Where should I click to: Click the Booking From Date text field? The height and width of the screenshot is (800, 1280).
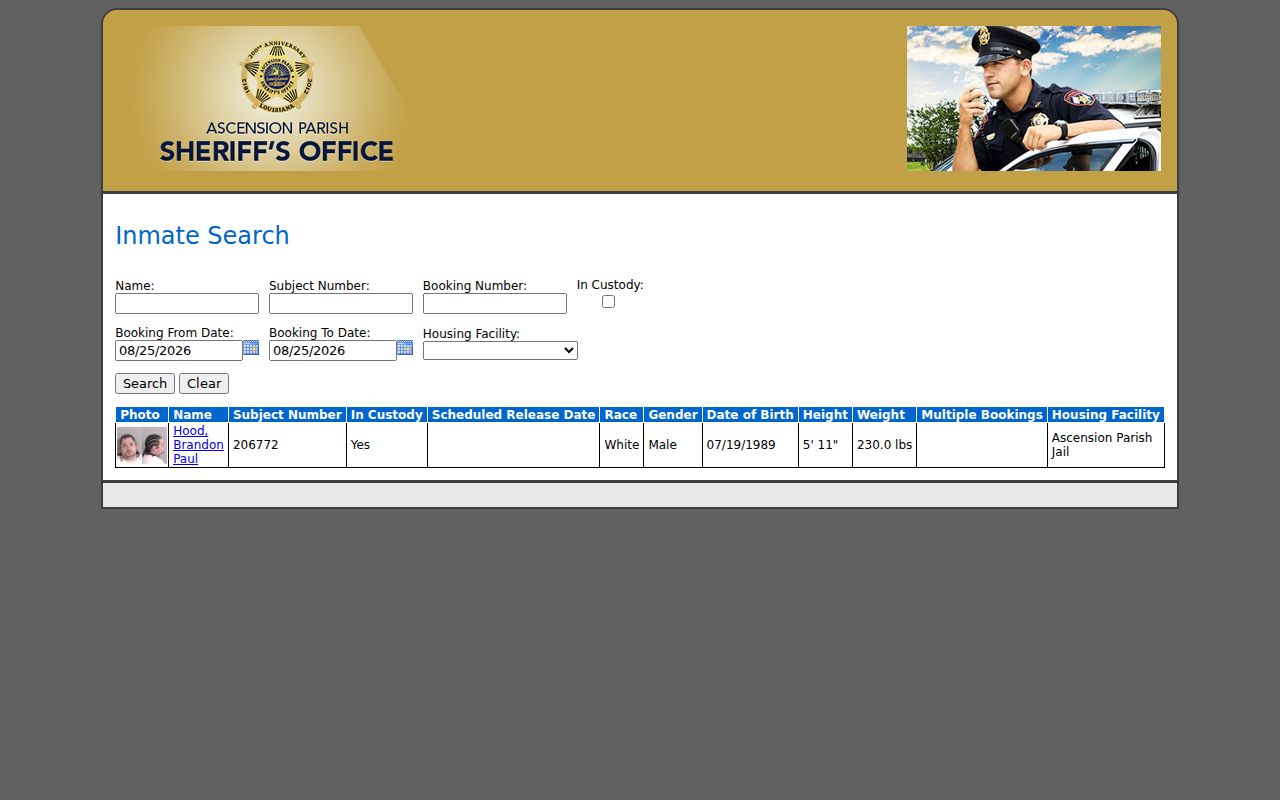coord(179,351)
